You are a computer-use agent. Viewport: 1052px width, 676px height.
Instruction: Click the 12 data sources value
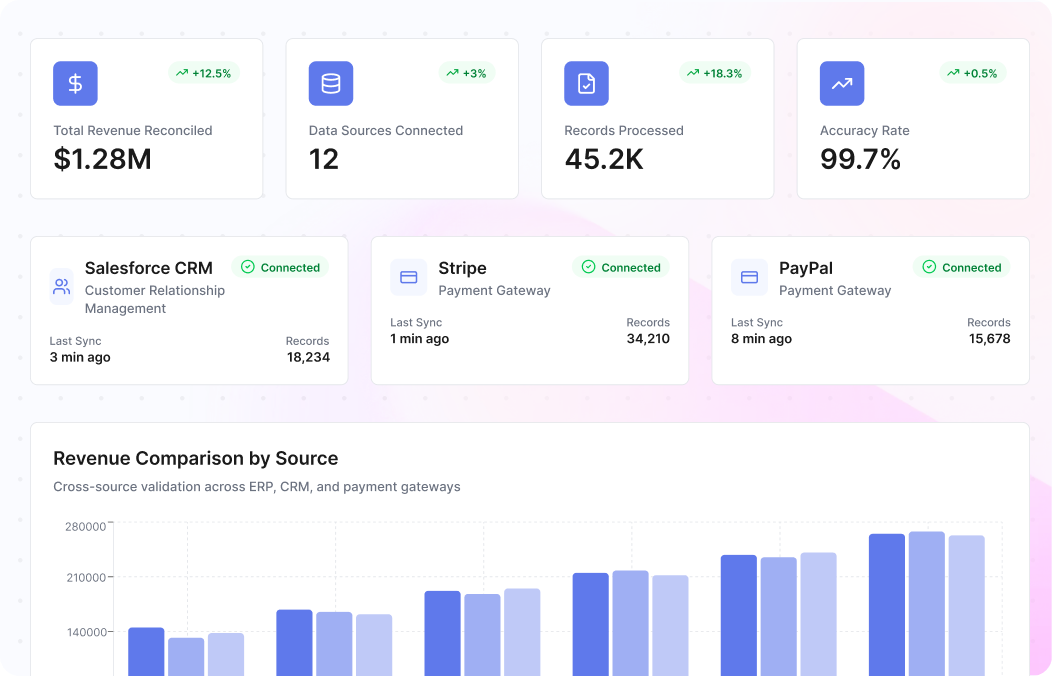(x=323, y=159)
